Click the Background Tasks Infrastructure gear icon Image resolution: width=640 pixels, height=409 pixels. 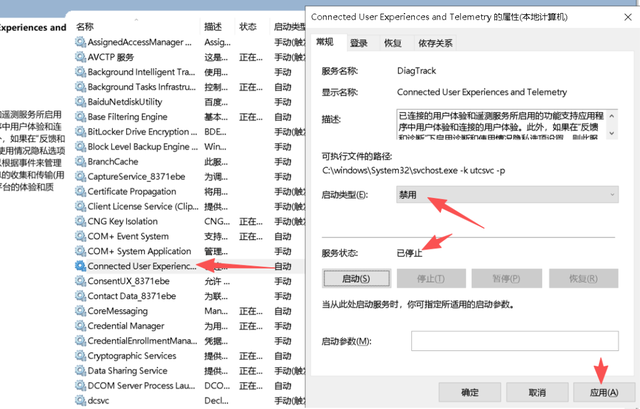(80, 87)
